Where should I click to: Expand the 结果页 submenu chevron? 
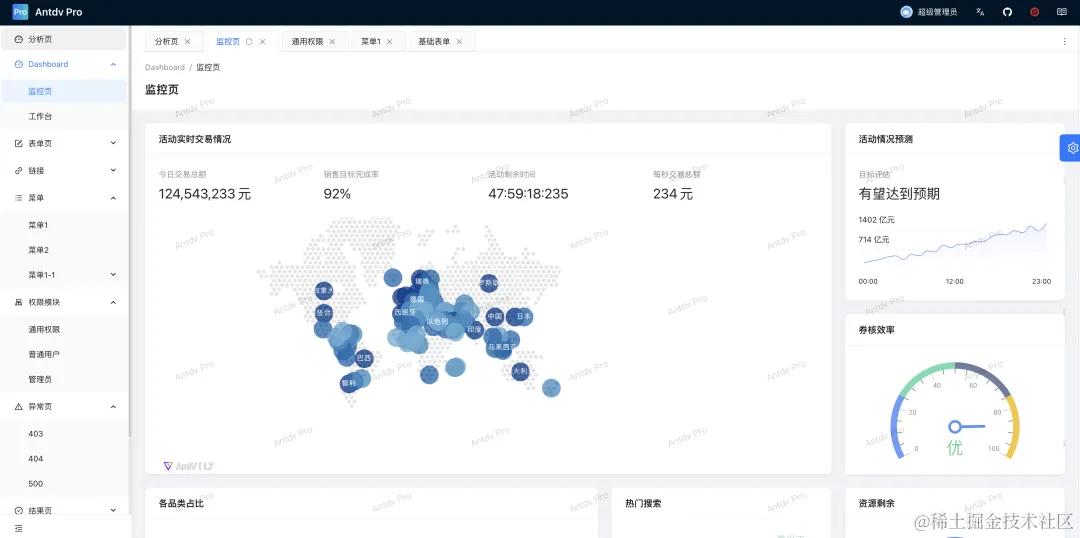(114, 511)
